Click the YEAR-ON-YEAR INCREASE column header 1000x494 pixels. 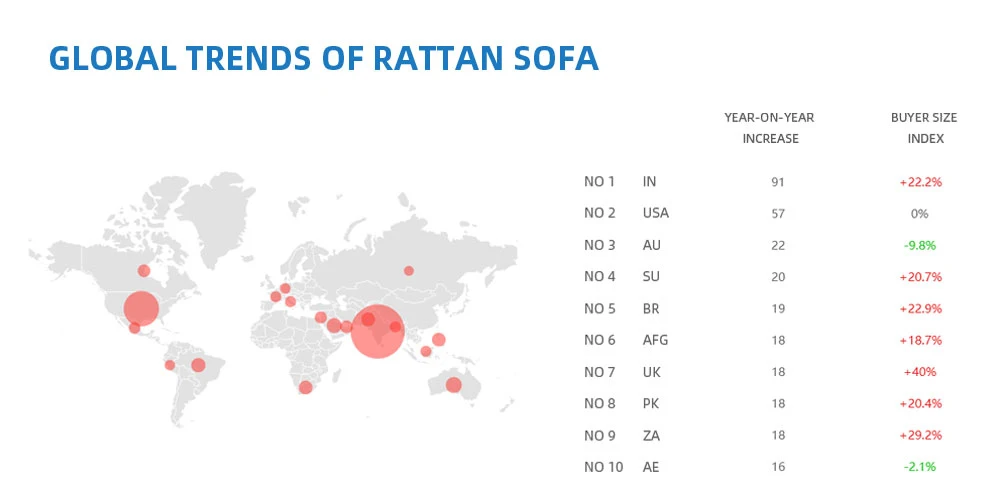click(x=769, y=128)
